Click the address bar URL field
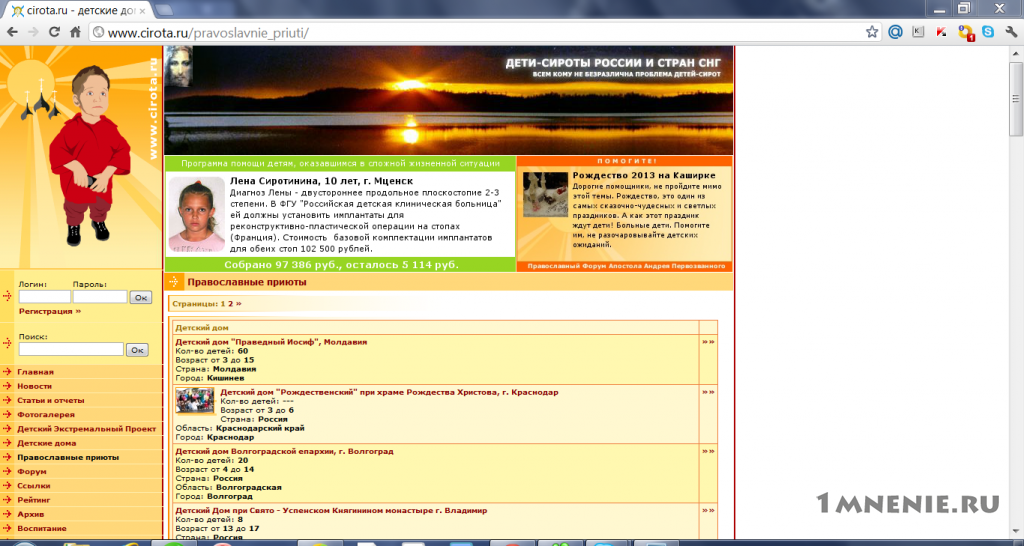Screen dimensions: 1024x546 483,32
